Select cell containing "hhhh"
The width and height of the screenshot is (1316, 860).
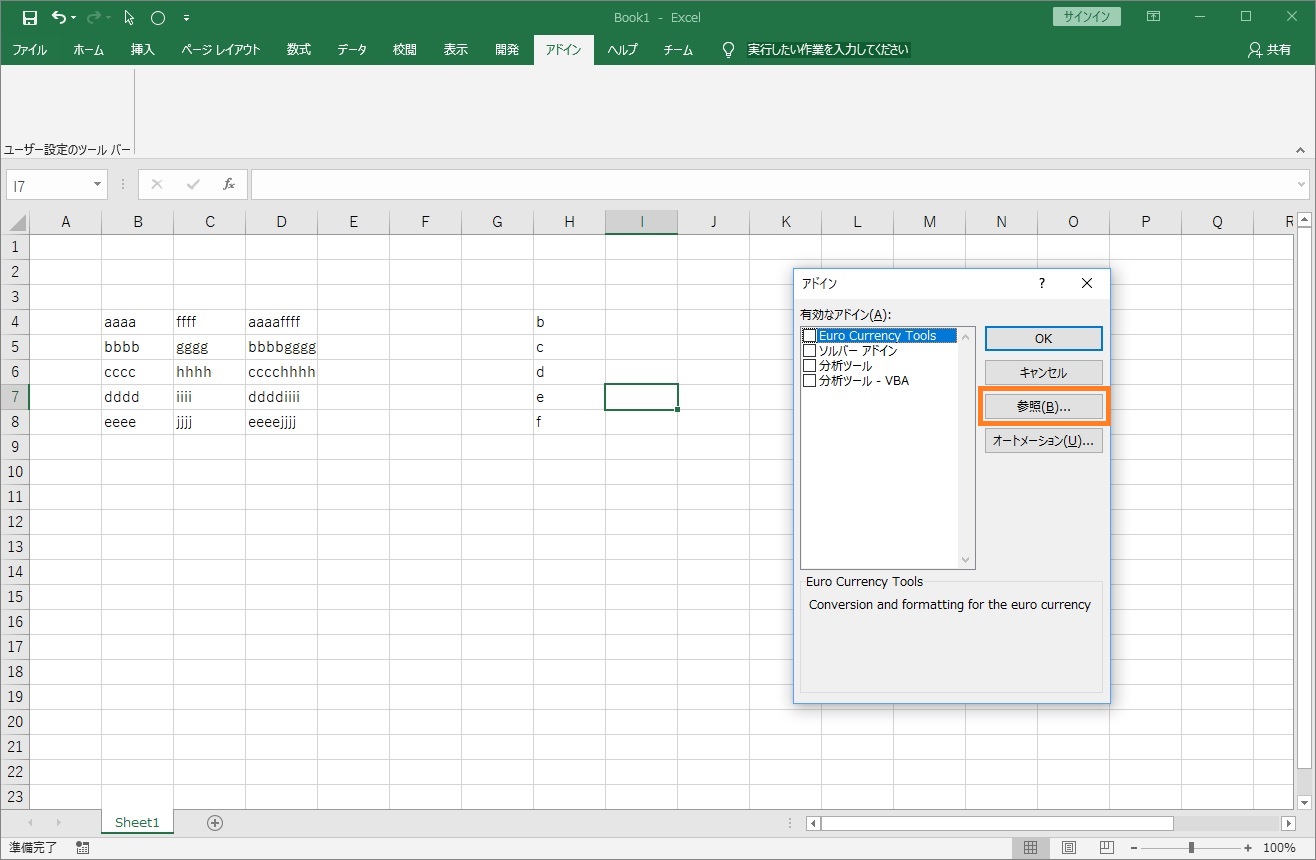tap(210, 372)
